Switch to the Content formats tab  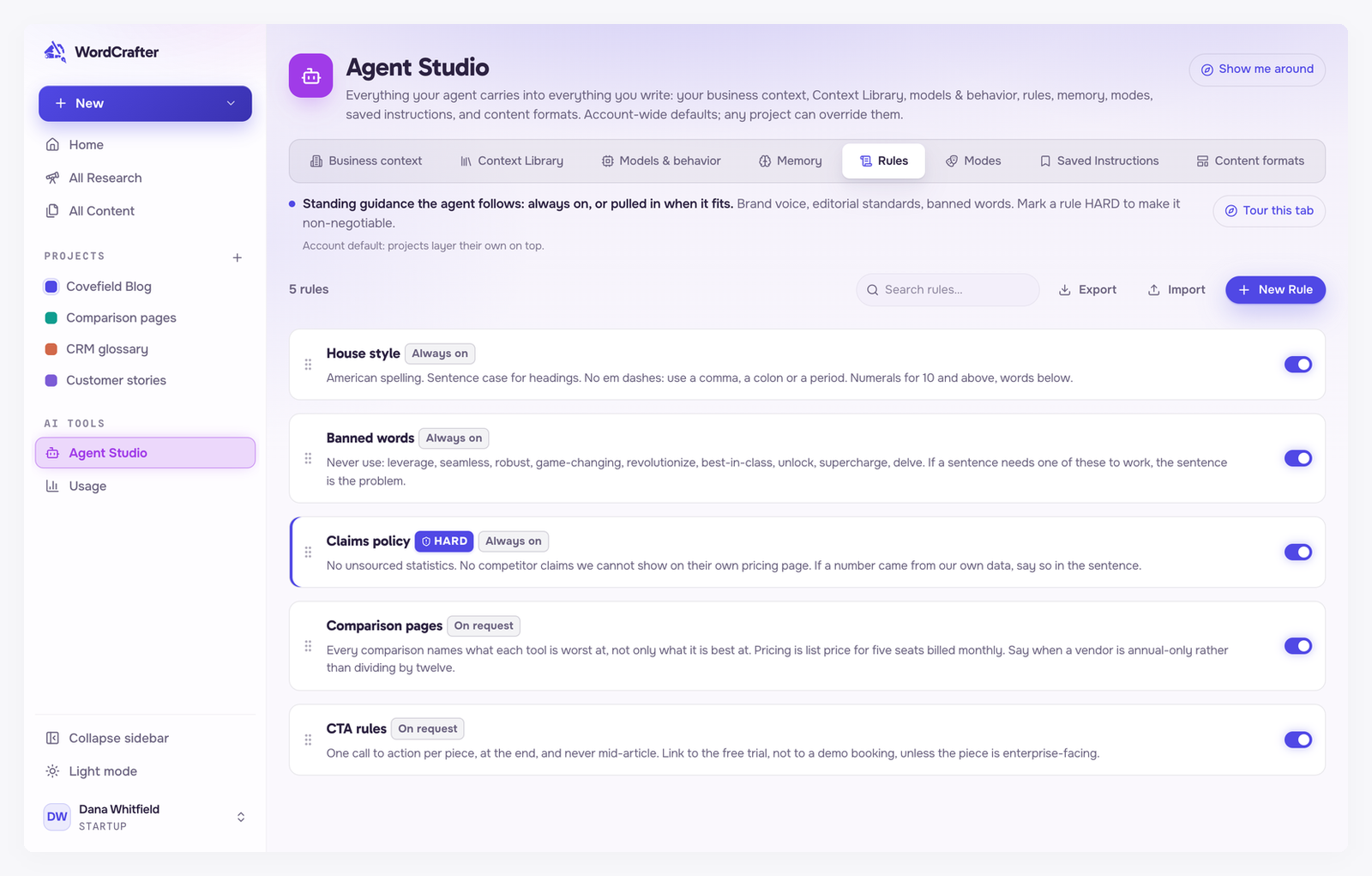(x=1250, y=160)
